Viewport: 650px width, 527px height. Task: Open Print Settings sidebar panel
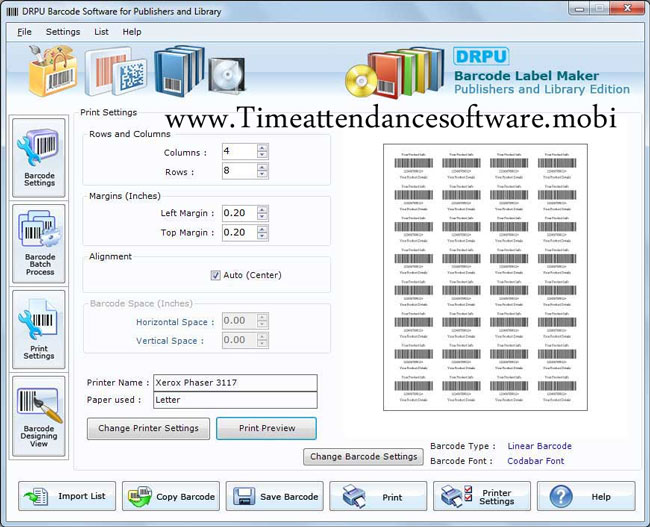click(x=39, y=330)
